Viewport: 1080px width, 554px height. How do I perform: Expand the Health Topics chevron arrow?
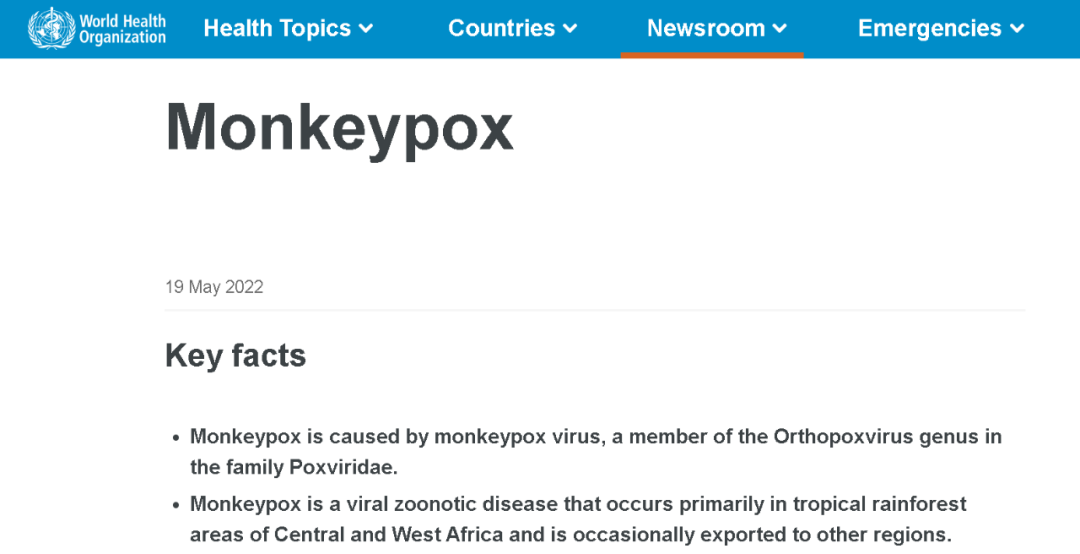[x=366, y=29]
